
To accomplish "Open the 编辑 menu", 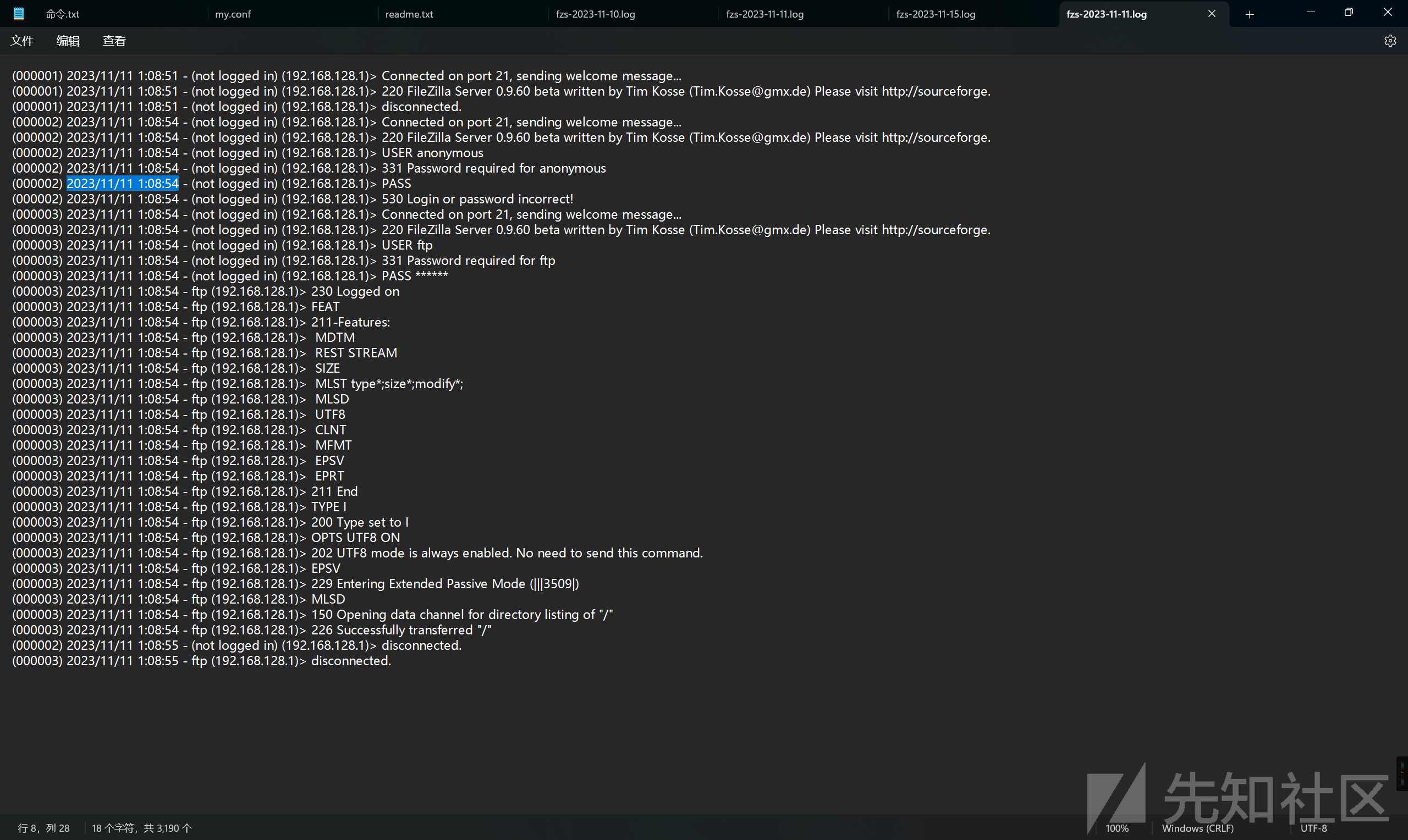I will (x=68, y=41).
